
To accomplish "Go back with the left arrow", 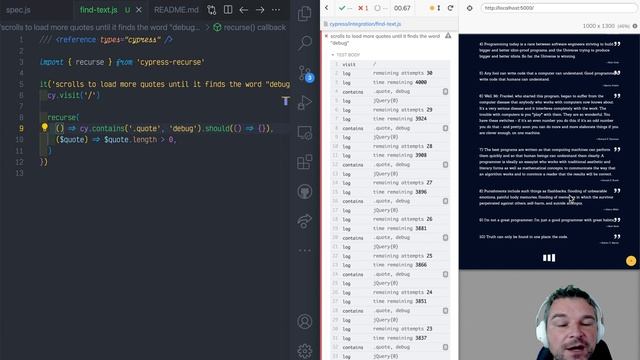I will (x=244, y=10).
